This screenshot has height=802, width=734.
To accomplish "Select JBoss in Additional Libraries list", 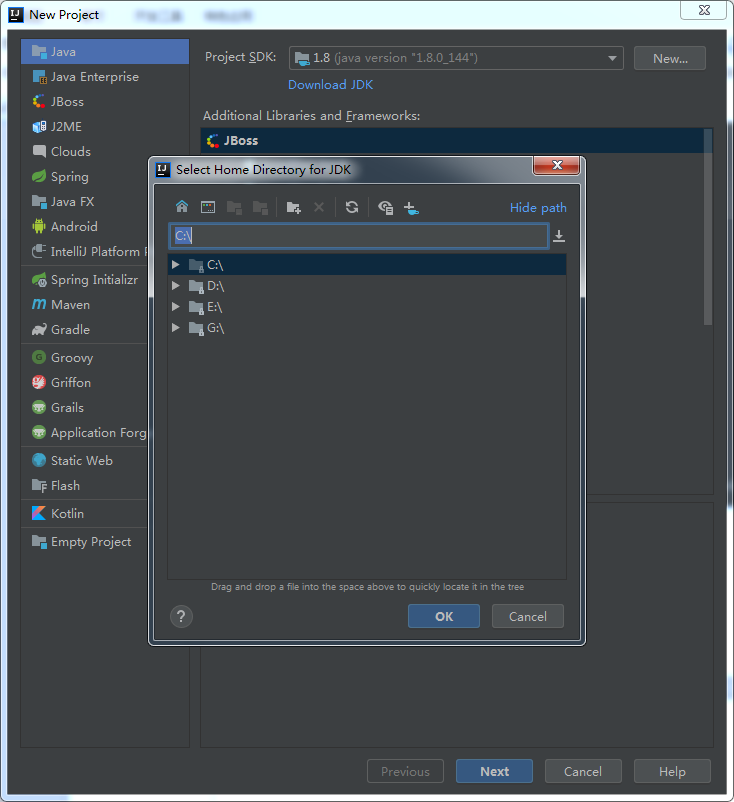I will pyautogui.click(x=452, y=141).
